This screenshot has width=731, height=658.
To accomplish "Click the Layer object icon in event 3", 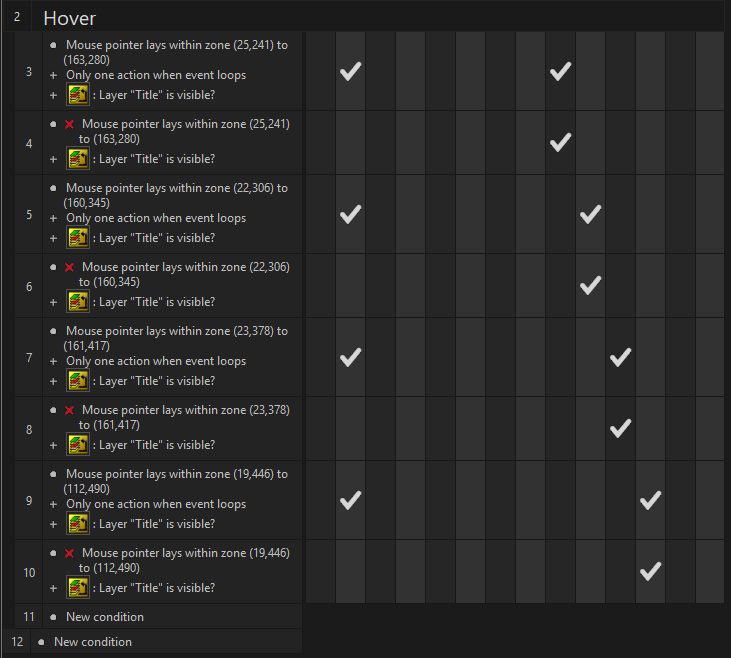I will [x=78, y=95].
